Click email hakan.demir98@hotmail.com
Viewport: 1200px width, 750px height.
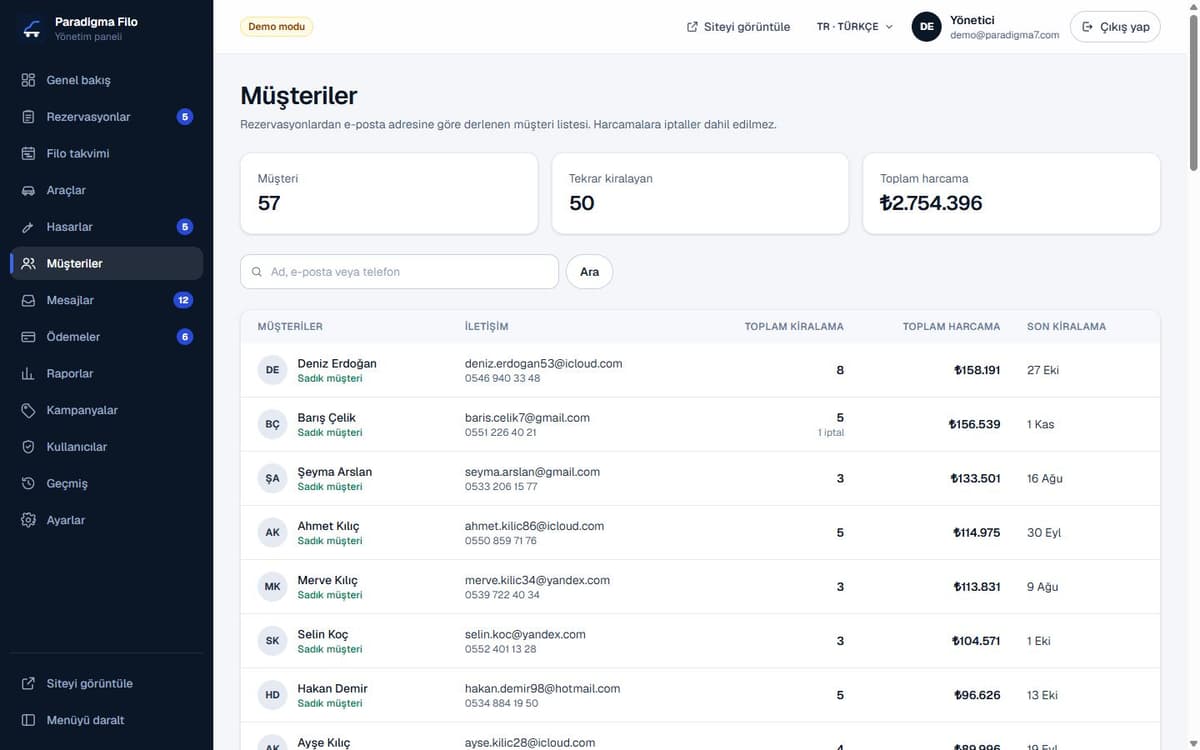point(542,689)
